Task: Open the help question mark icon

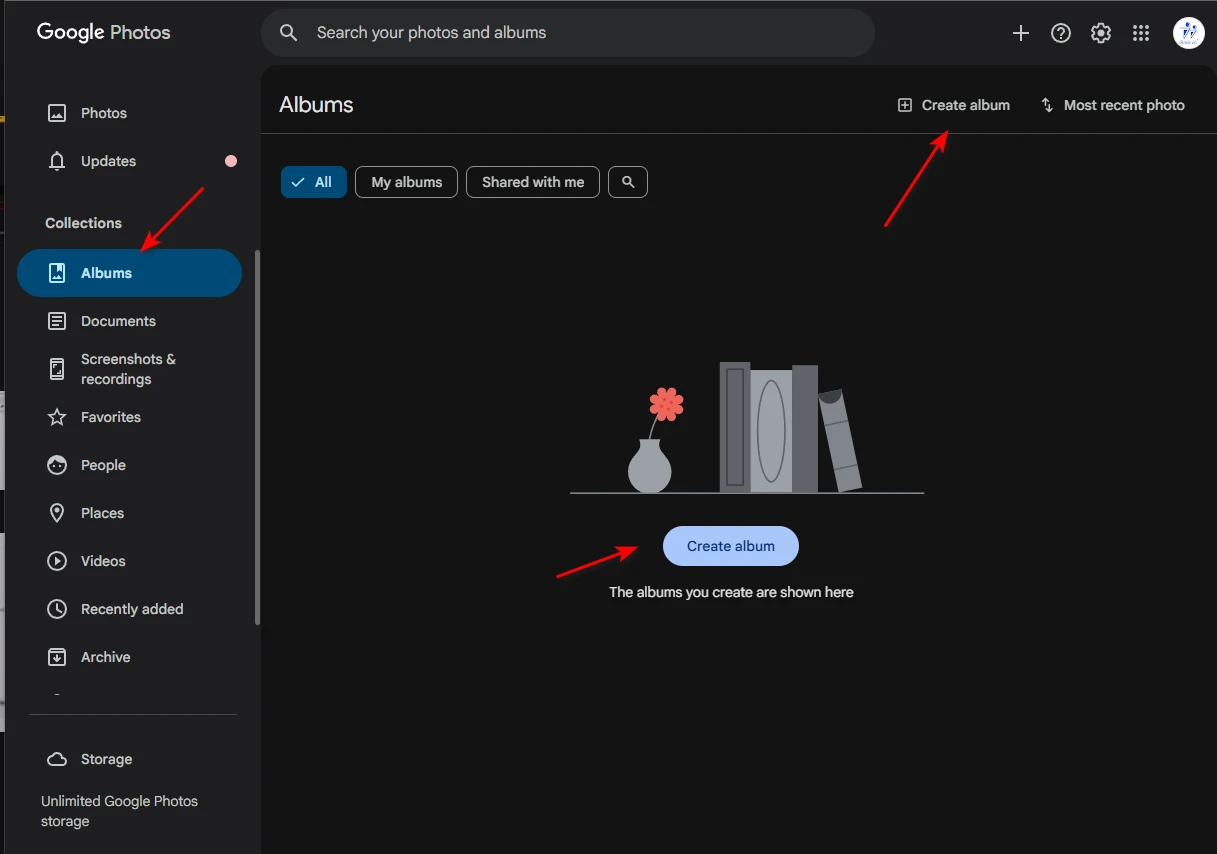Action: (1061, 33)
